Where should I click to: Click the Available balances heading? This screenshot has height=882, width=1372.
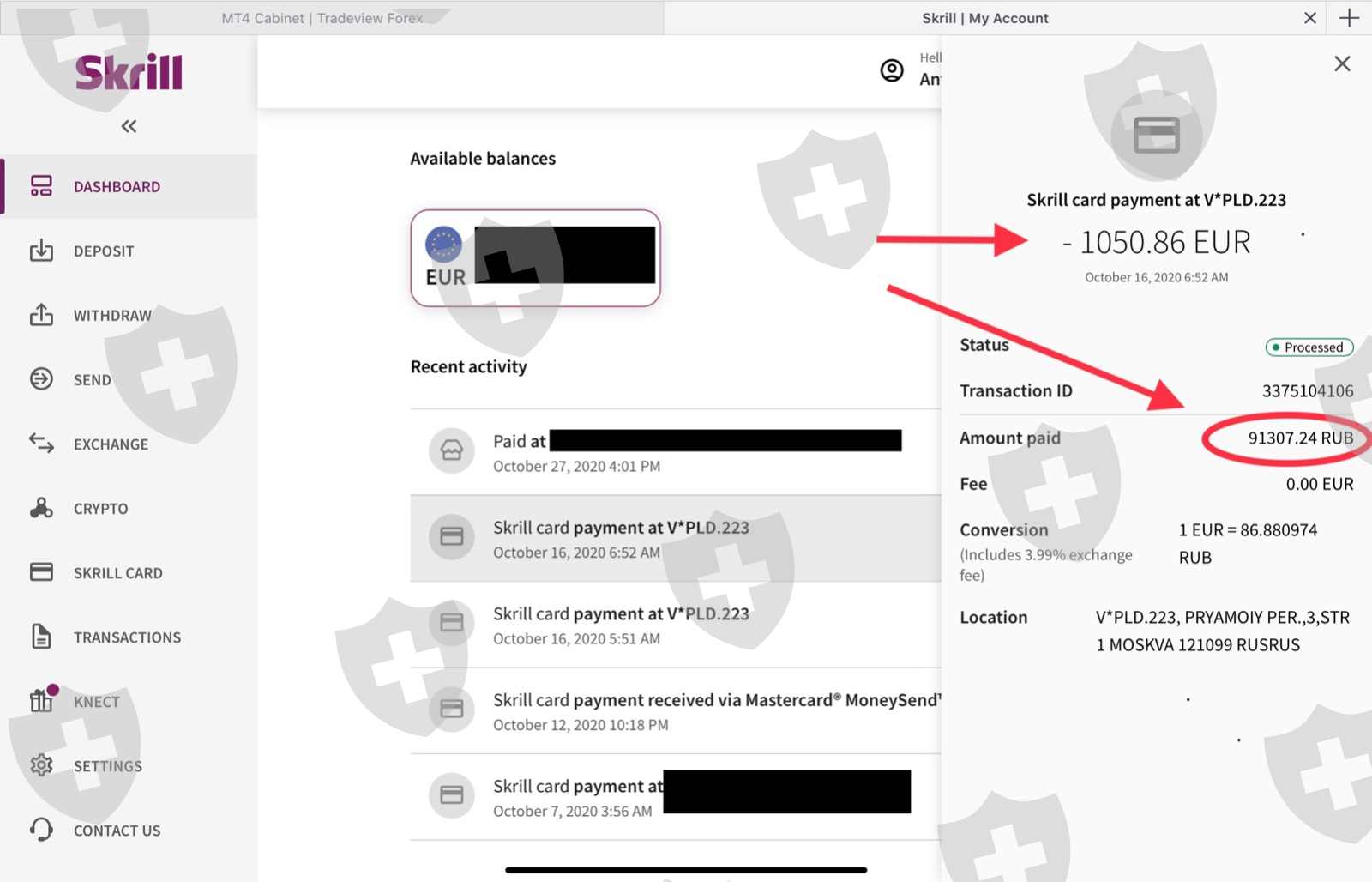[483, 159]
